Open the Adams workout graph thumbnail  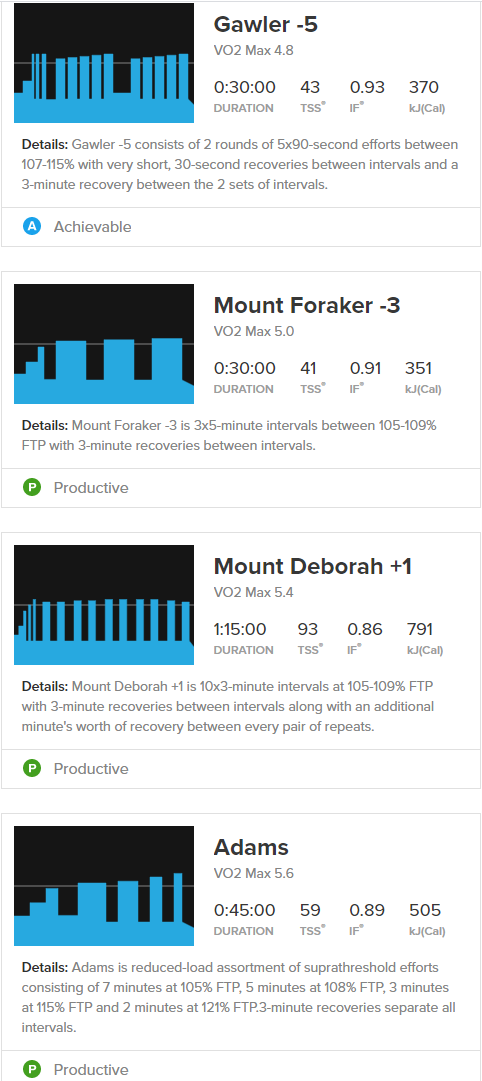click(104, 886)
